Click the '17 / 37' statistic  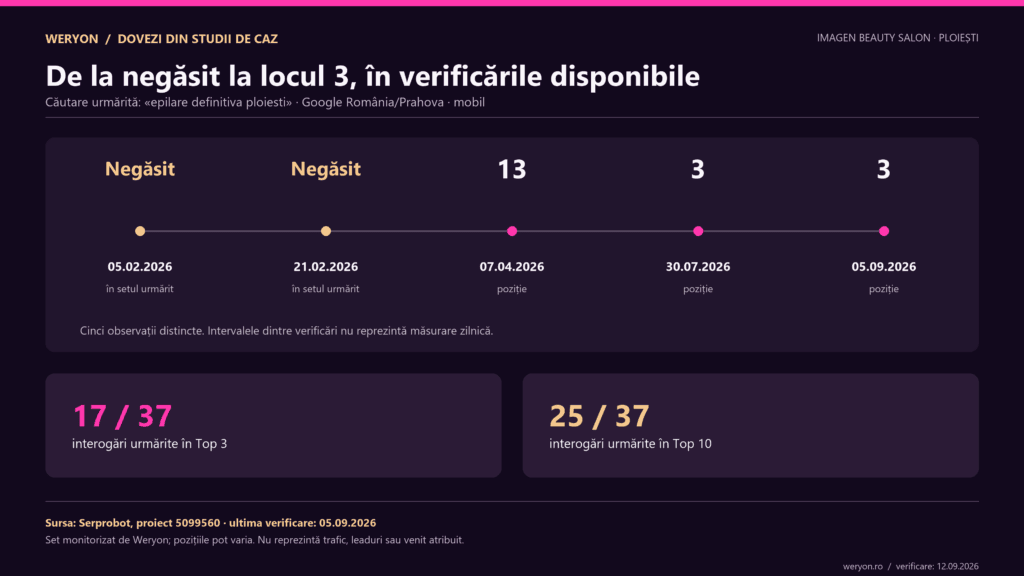coord(122,416)
